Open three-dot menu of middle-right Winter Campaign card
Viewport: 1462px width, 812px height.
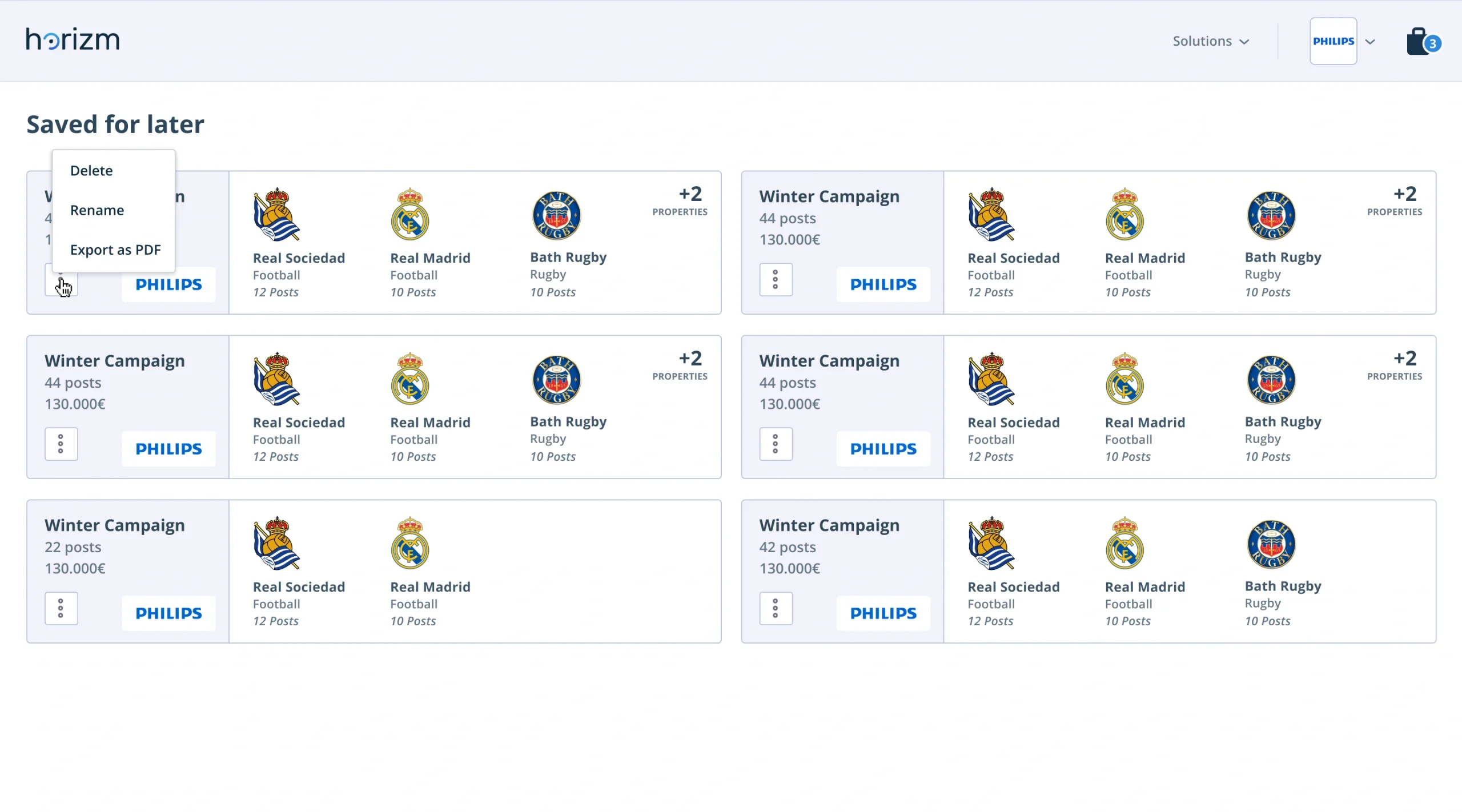point(776,444)
